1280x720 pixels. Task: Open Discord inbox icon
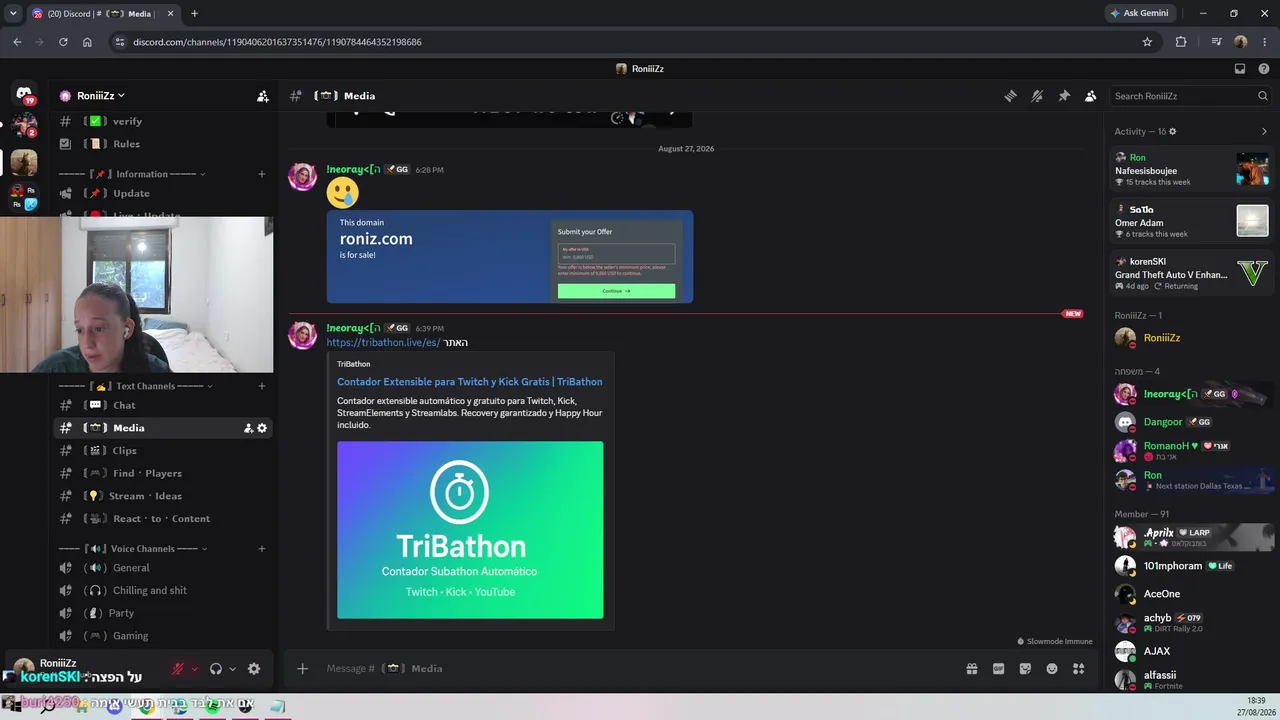pyautogui.click(x=1240, y=69)
